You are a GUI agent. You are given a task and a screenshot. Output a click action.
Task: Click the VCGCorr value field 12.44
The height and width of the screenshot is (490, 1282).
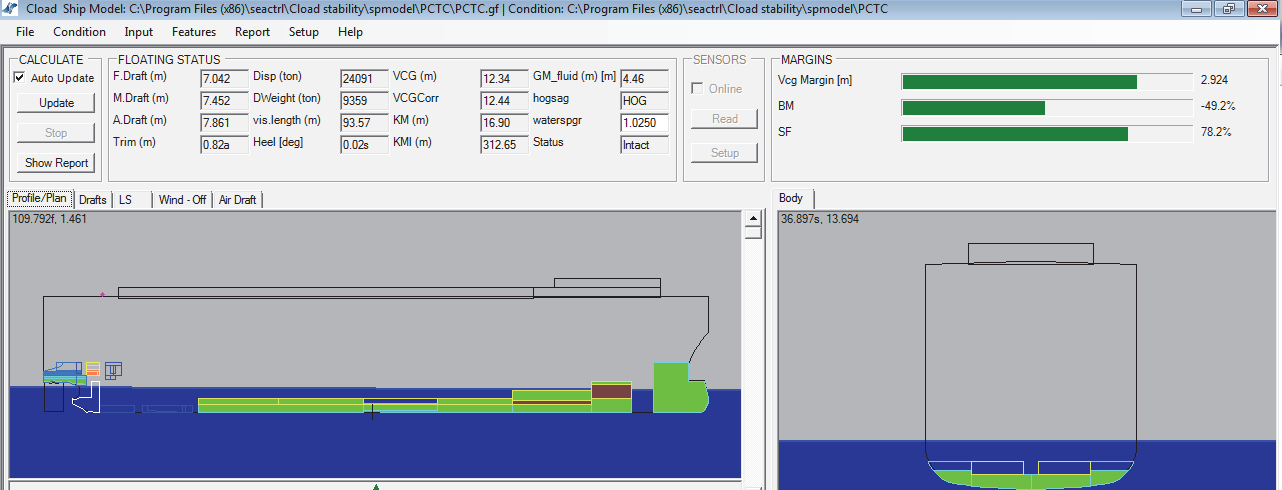click(x=504, y=100)
